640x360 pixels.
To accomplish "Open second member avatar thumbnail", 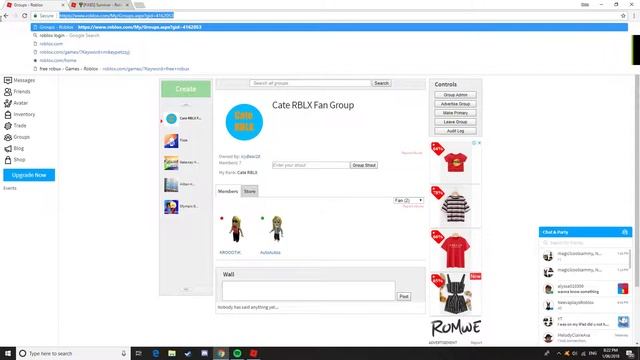I will (x=276, y=229).
